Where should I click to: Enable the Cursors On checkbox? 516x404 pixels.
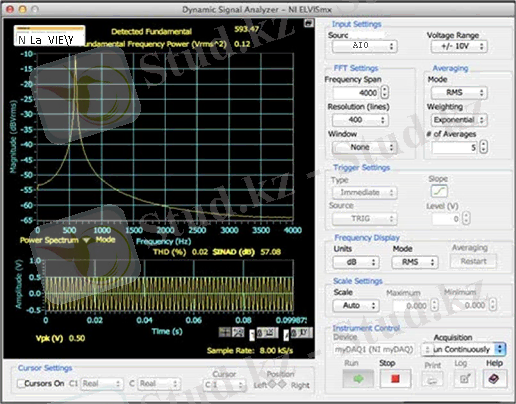[x=21, y=384]
